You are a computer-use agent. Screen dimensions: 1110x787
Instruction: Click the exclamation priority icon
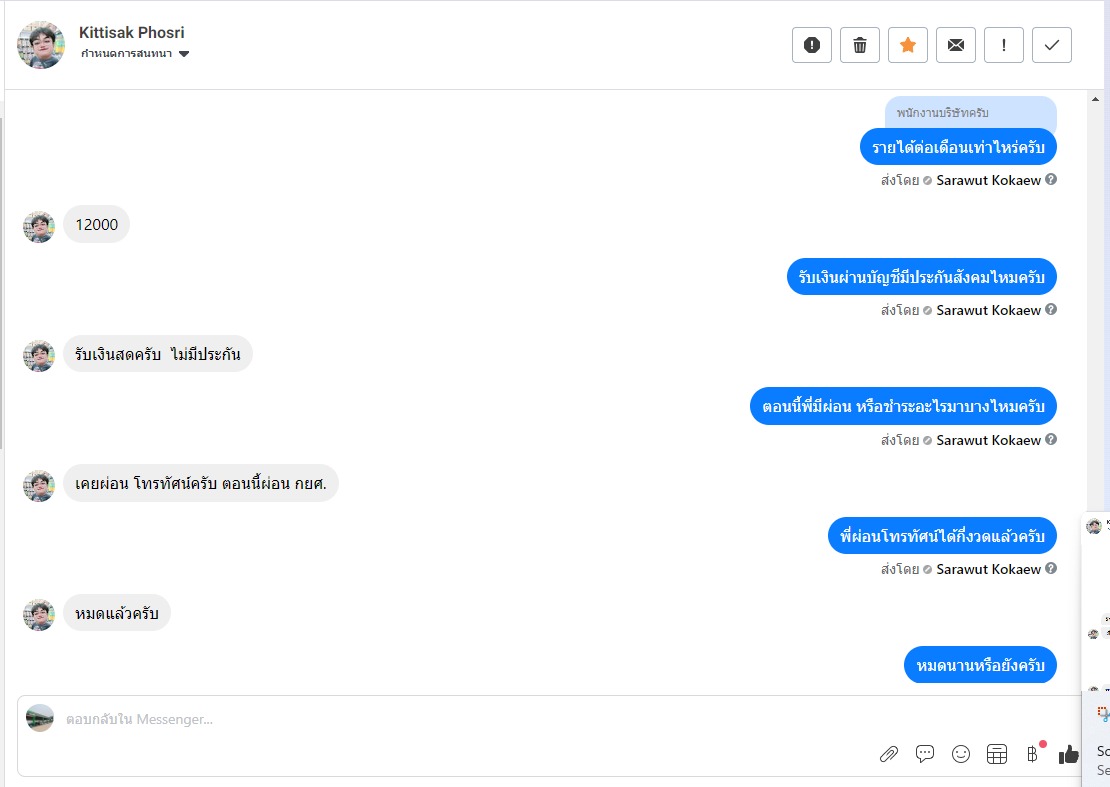click(x=1004, y=45)
